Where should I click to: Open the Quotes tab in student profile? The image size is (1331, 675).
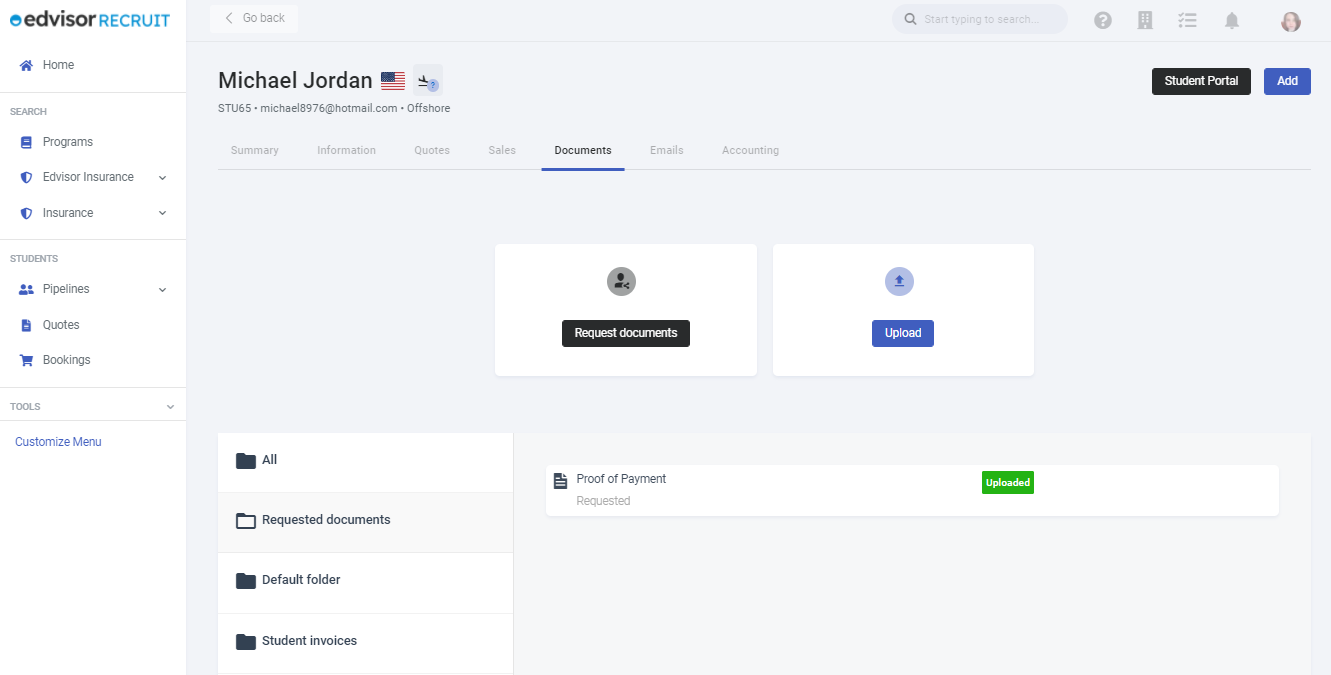click(x=432, y=150)
